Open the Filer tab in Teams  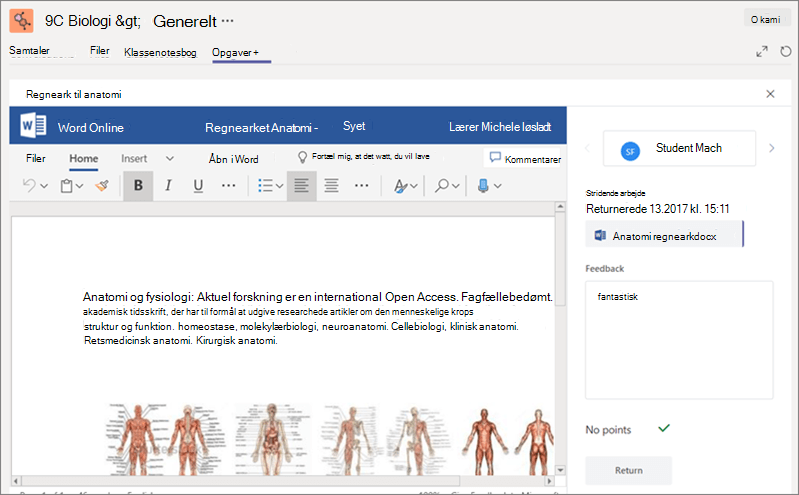pyautogui.click(x=99, y=50)
